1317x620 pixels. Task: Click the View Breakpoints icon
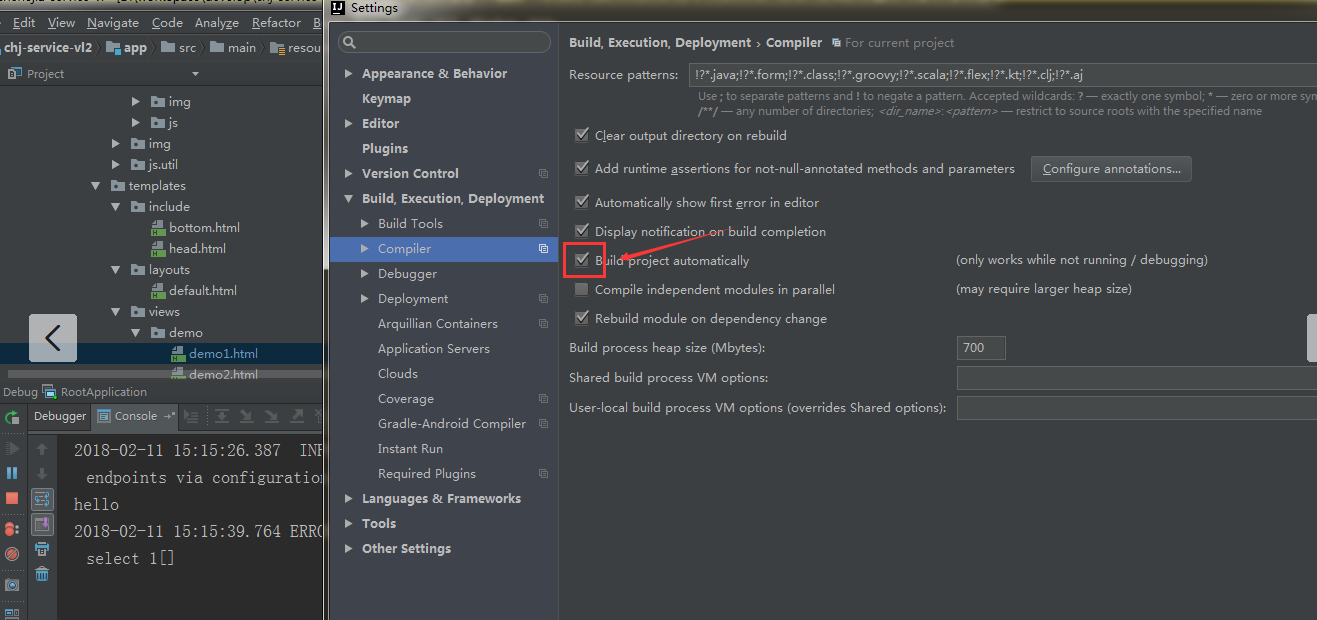(x=12, y=529)
